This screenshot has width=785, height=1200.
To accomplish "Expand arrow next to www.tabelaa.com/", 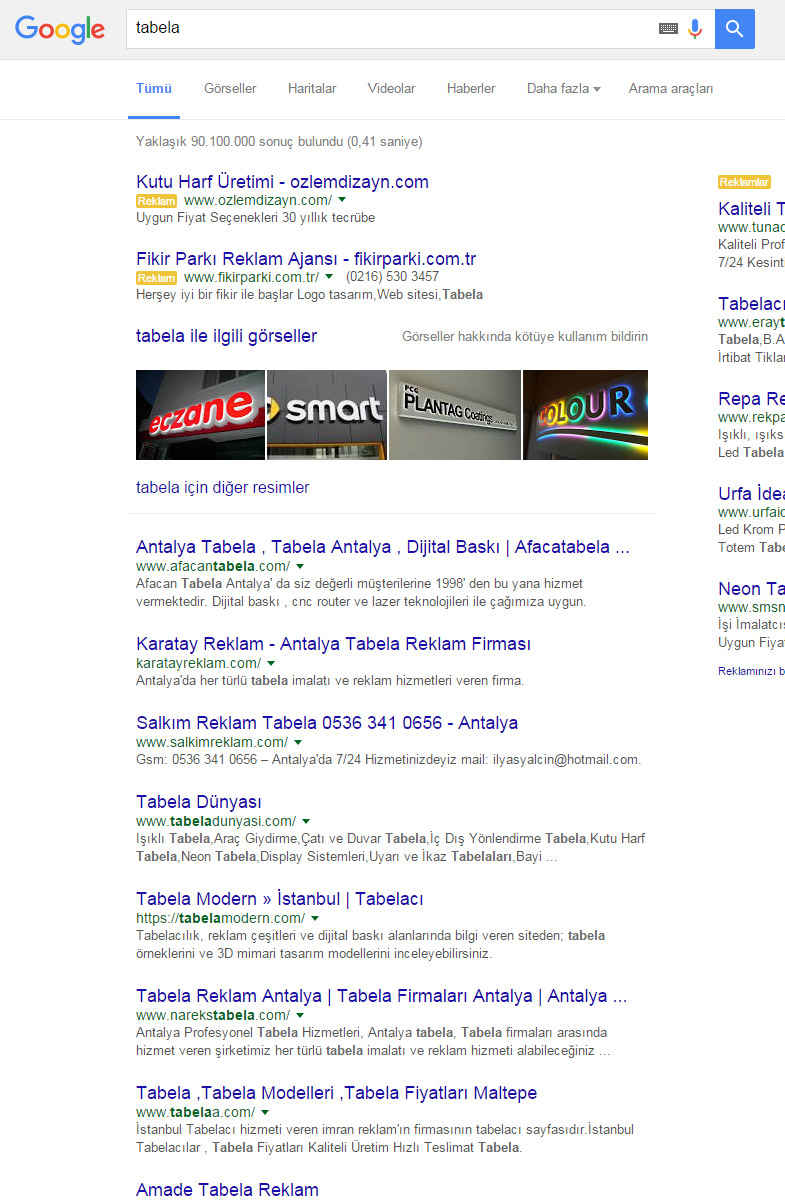I will 264,1112.
